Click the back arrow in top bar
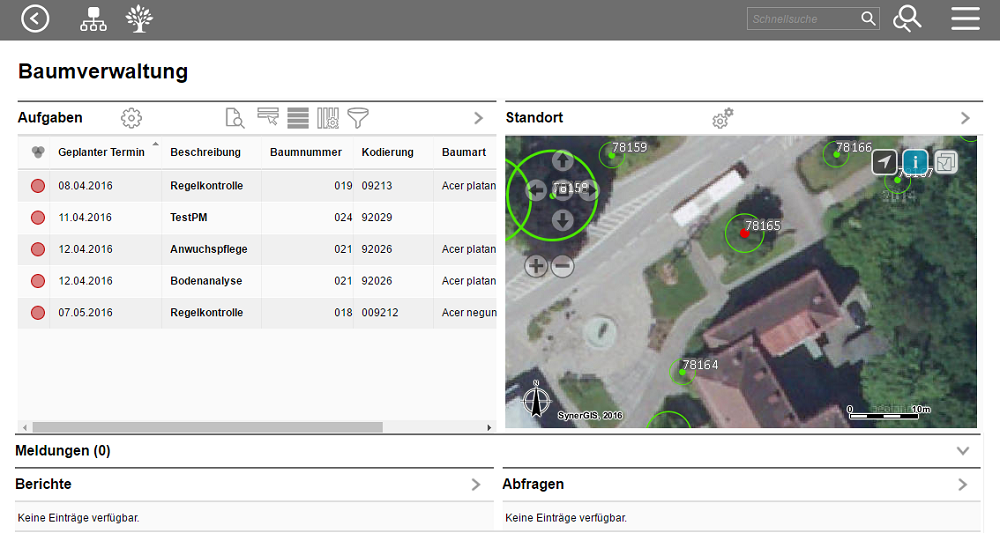Viewport: 1000px width, 533px height. tap(35, 19)
